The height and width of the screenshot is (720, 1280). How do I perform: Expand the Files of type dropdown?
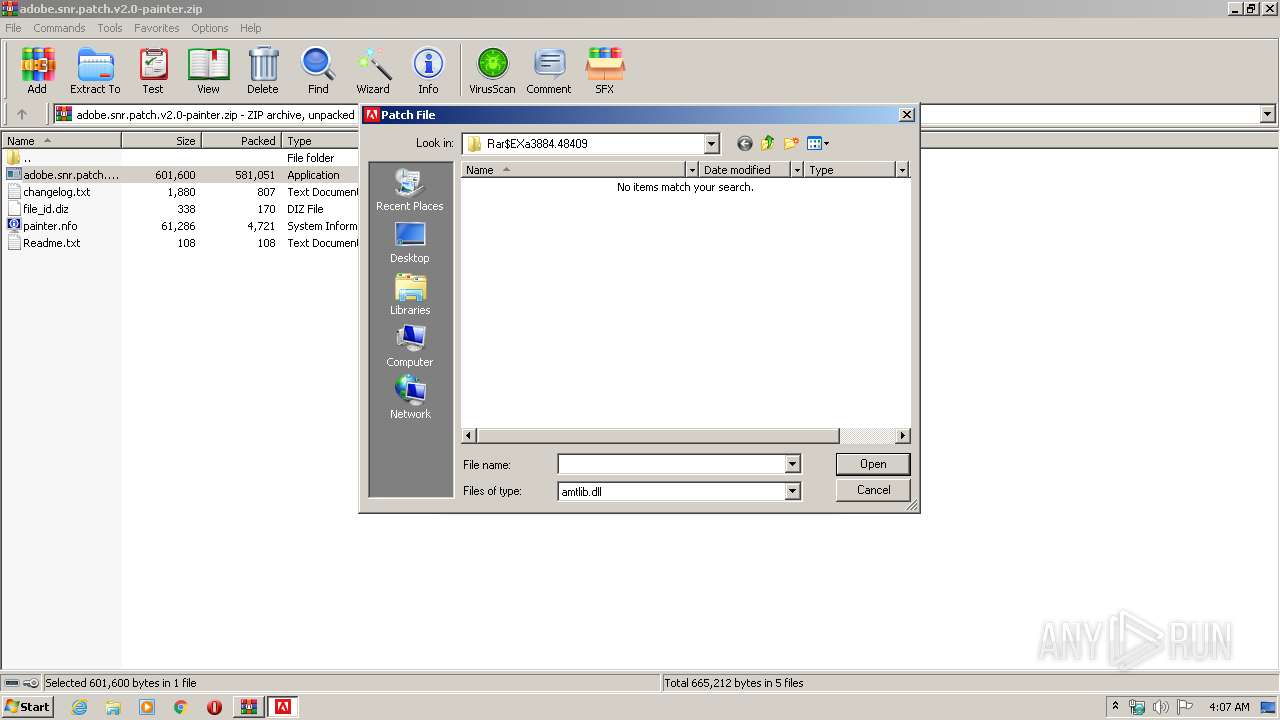click(792, 491)
